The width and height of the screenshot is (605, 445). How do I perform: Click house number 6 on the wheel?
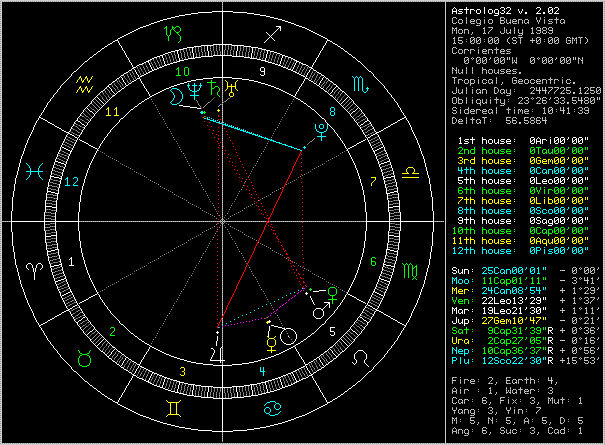coord(373,261)
